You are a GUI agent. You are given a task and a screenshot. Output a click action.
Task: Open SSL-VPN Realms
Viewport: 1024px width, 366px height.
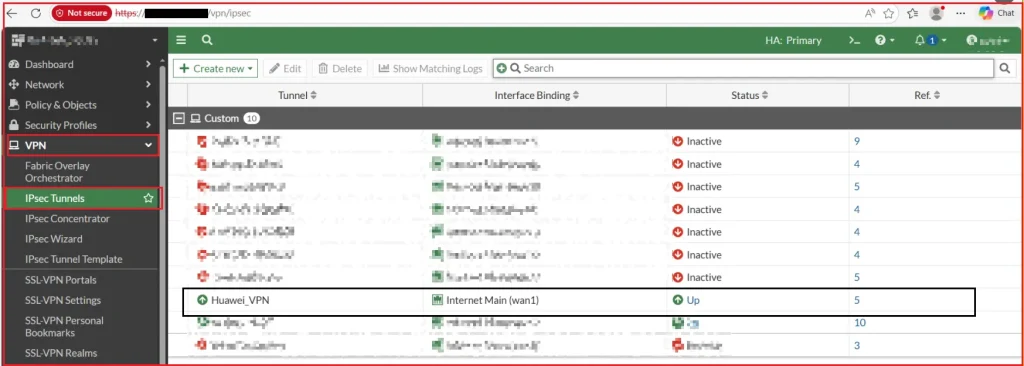61,354
